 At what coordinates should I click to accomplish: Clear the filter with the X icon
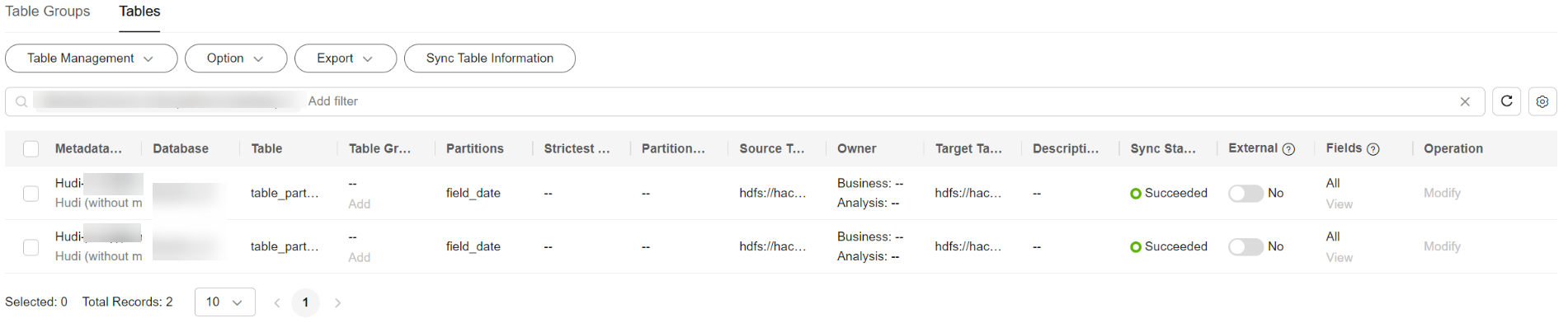tap(1465, 101)
